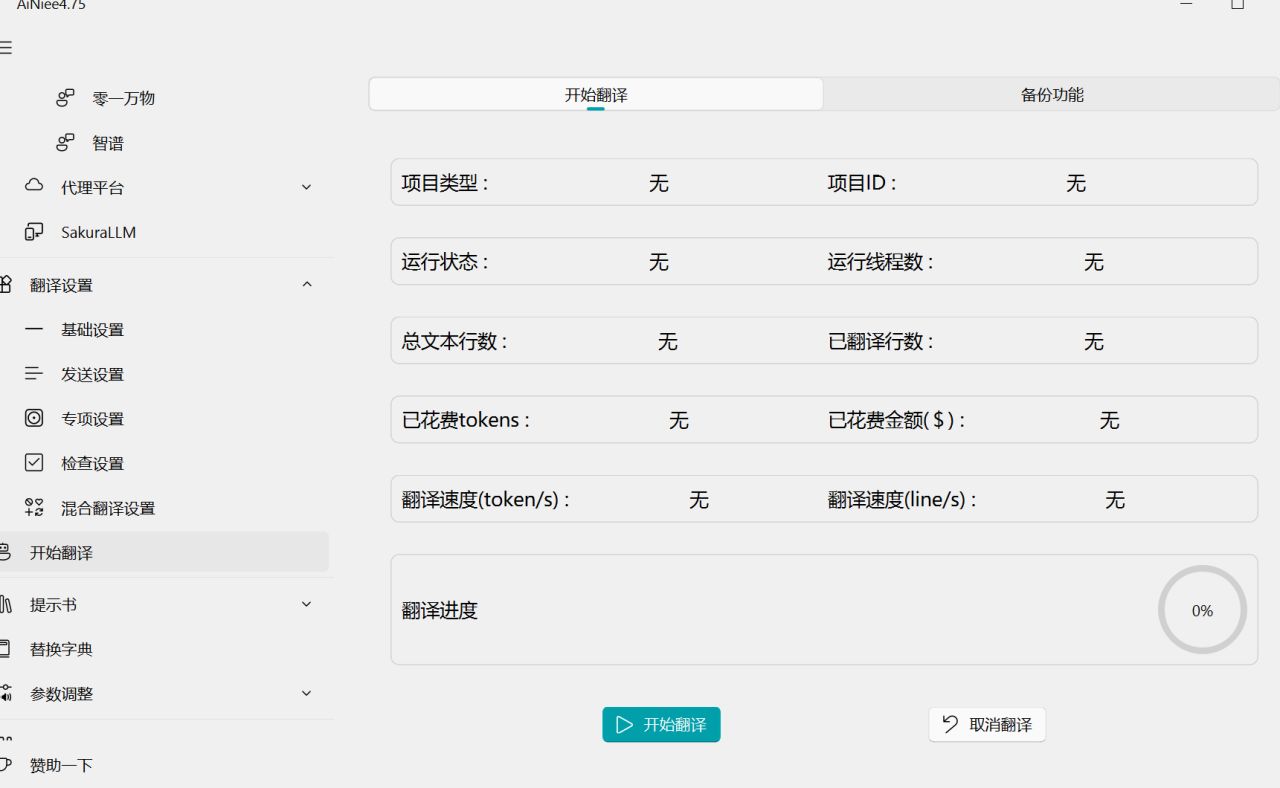Click the 检查设置 checkmark icon
Screen dimensions: 1280x788
pos(34,463)
